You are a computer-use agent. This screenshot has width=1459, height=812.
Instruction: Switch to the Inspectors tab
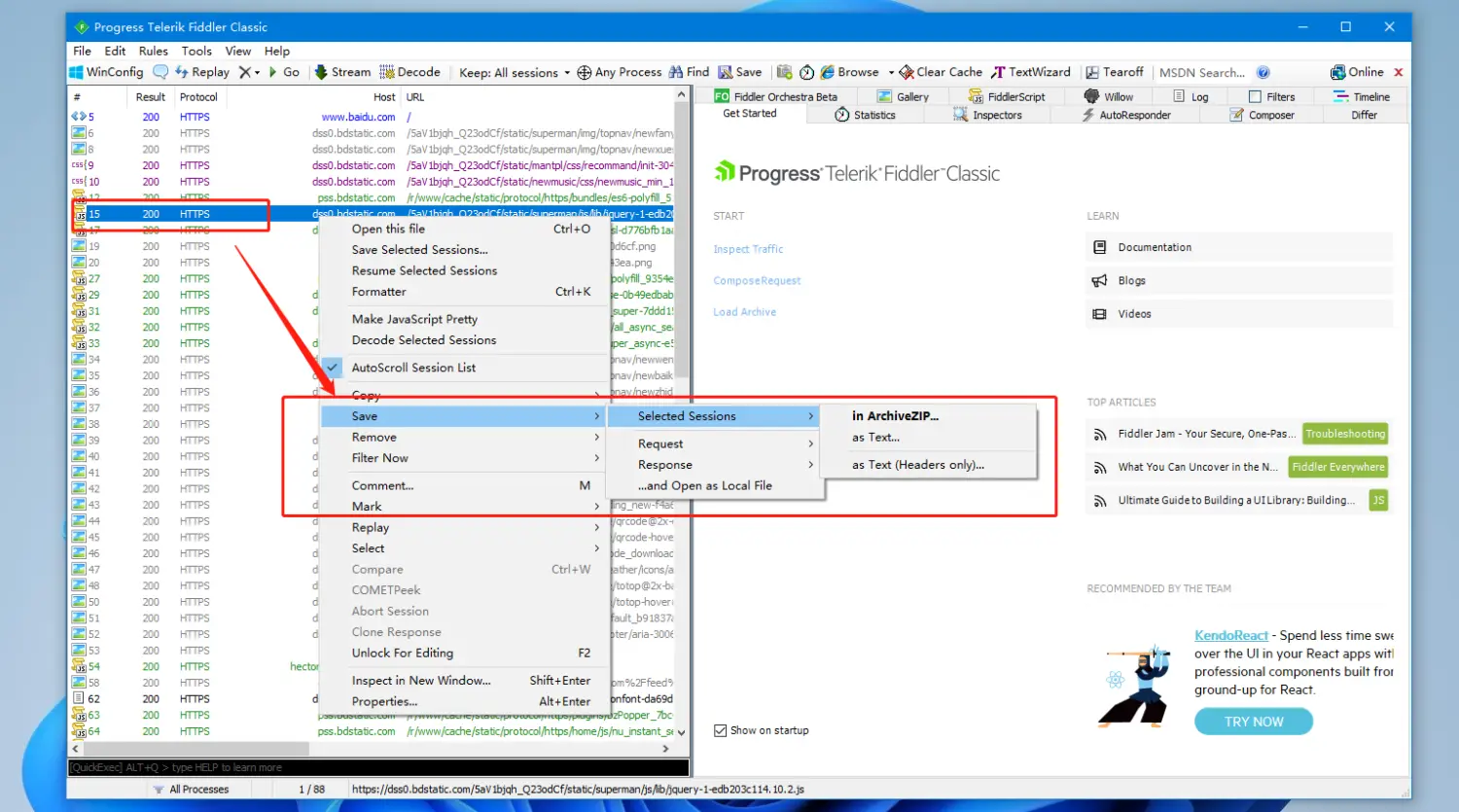coord(987,115)
